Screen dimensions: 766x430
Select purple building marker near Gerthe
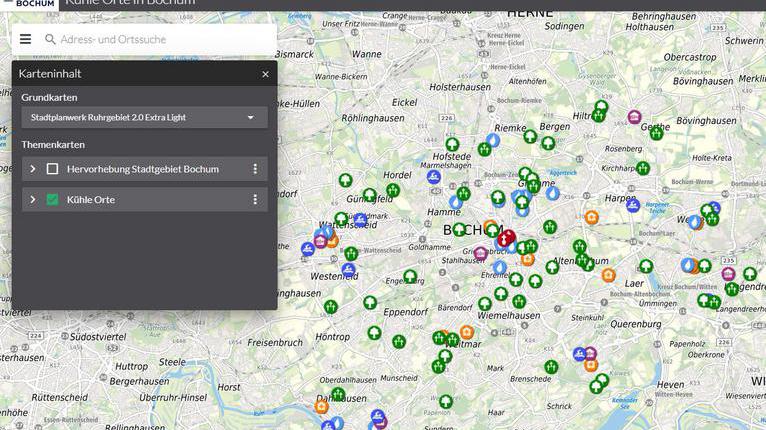tap(634, 117)
